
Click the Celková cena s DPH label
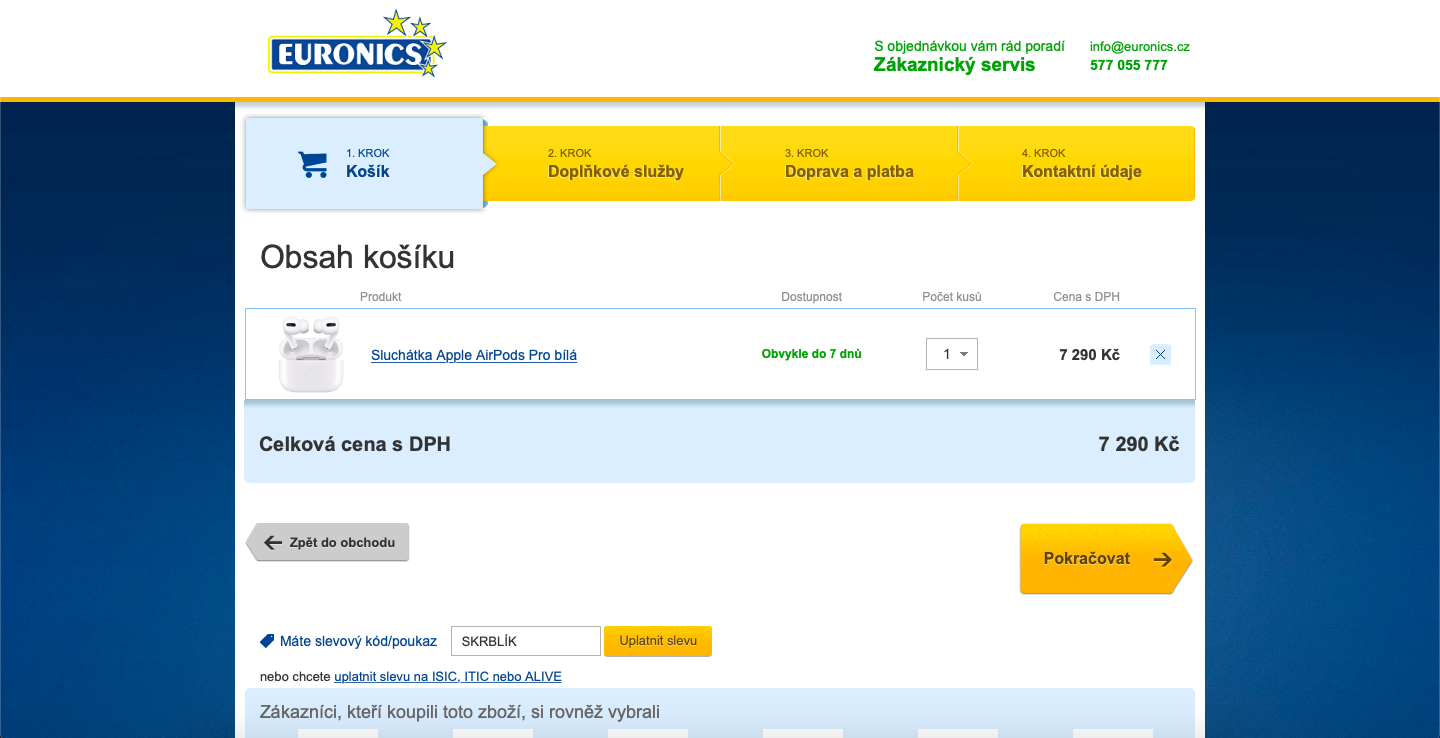tap(355, 444)
